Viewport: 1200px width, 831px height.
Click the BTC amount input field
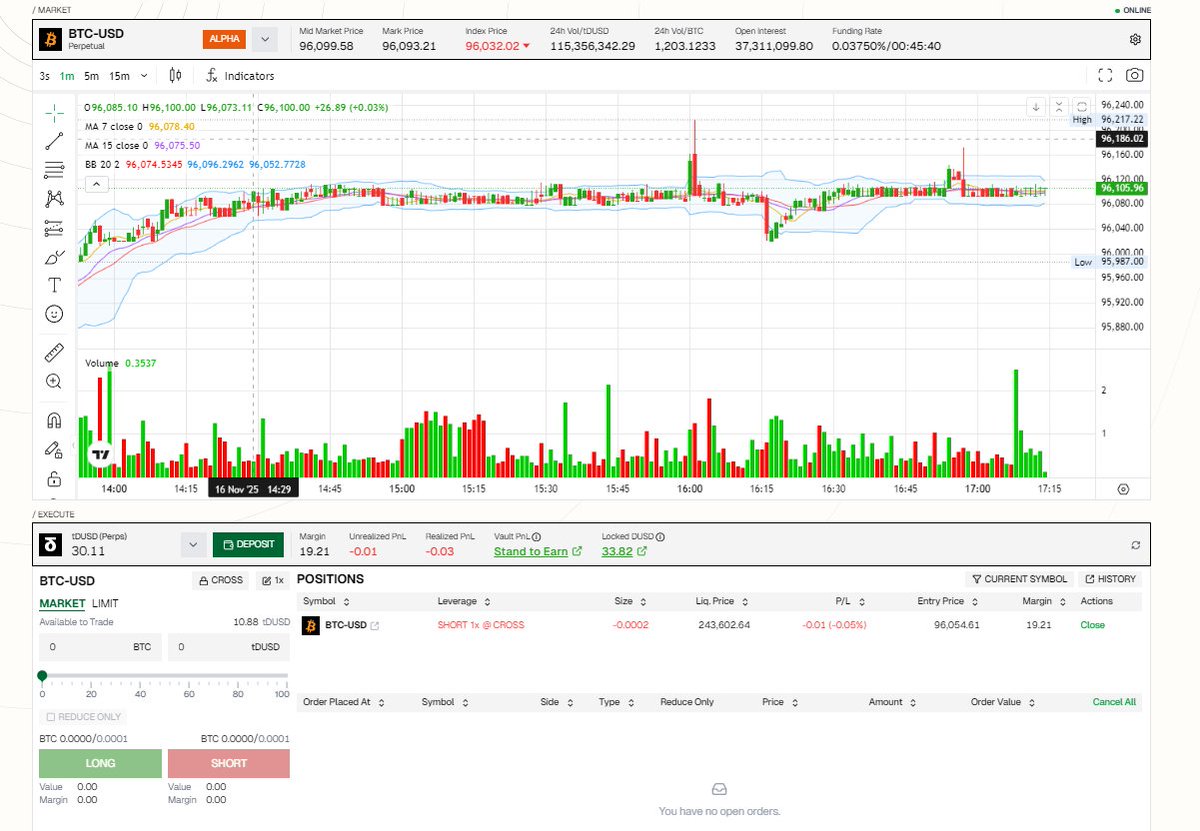[100, 647]
